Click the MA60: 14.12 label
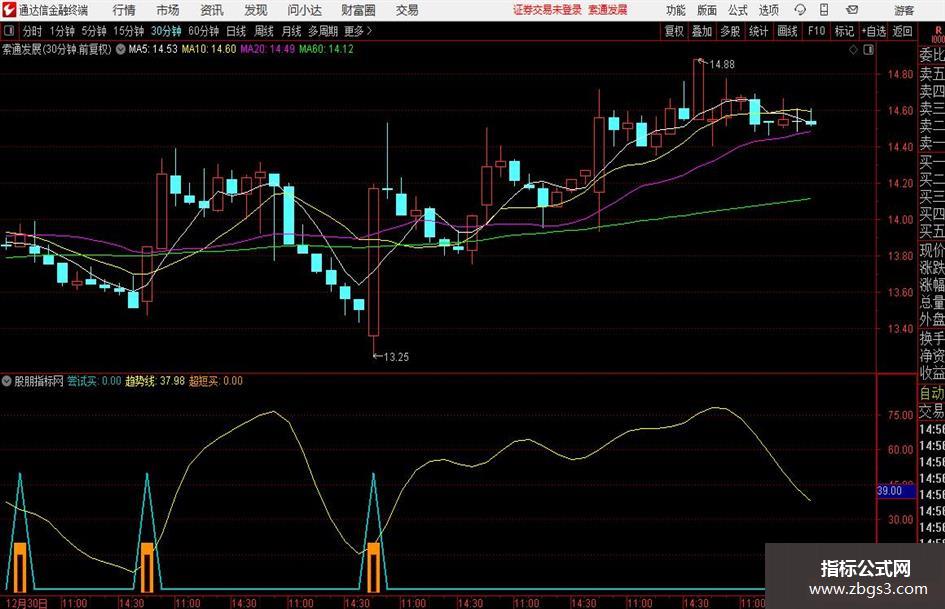945x609 pixels. tap(326, 49)
